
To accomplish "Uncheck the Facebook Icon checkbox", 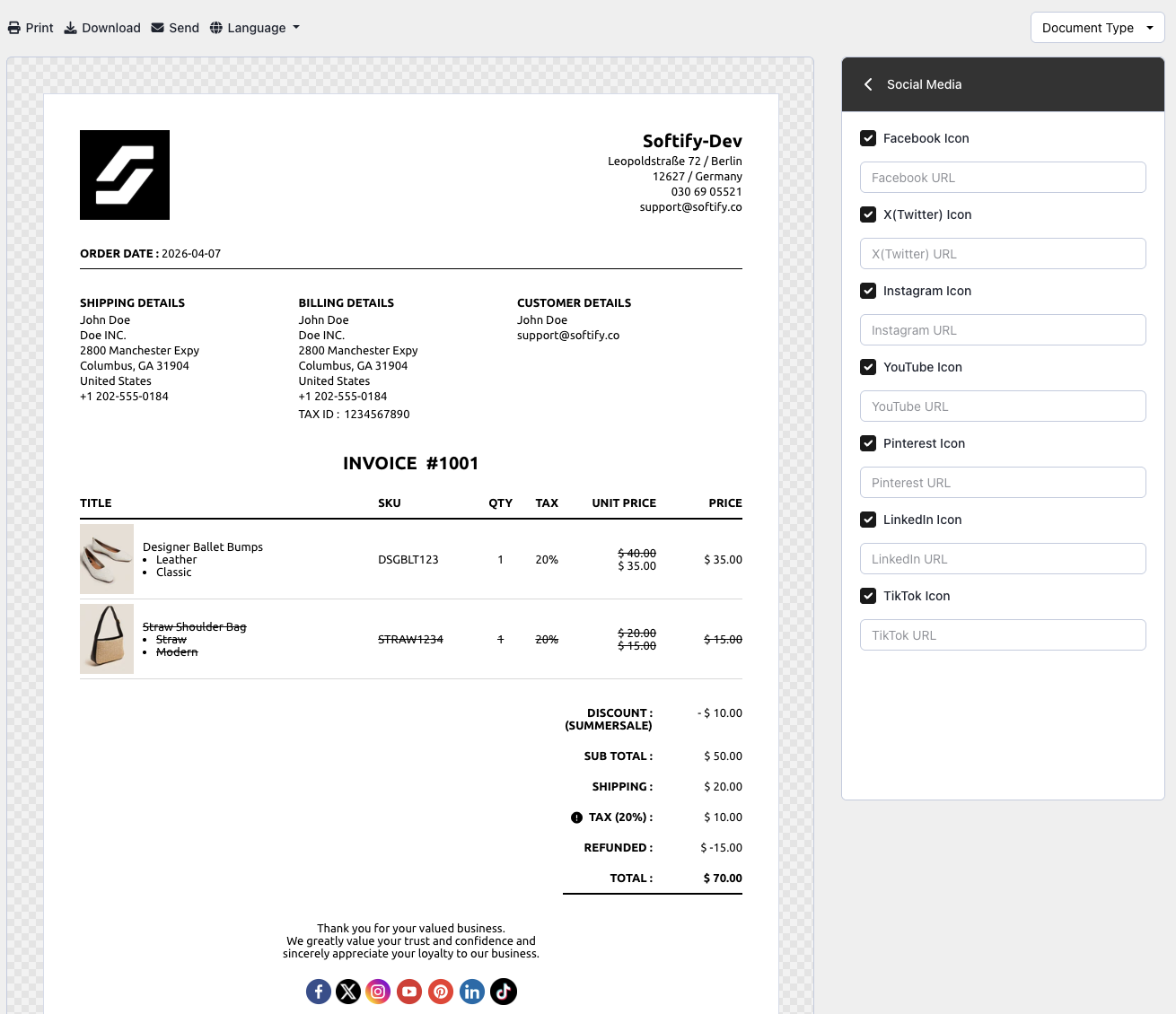I will (868, 138).
